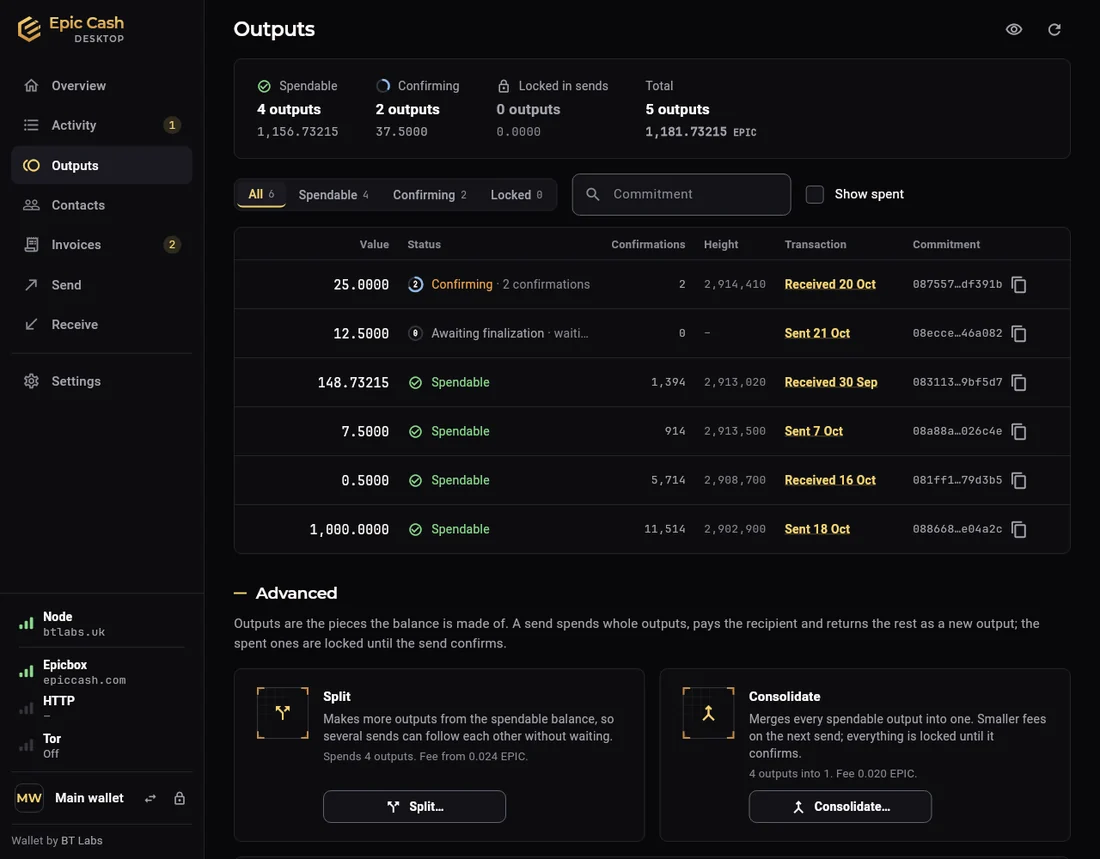1100x859 pixels.
Task: Copy commitment 087557…df391b
Action: coord(1019,284)
